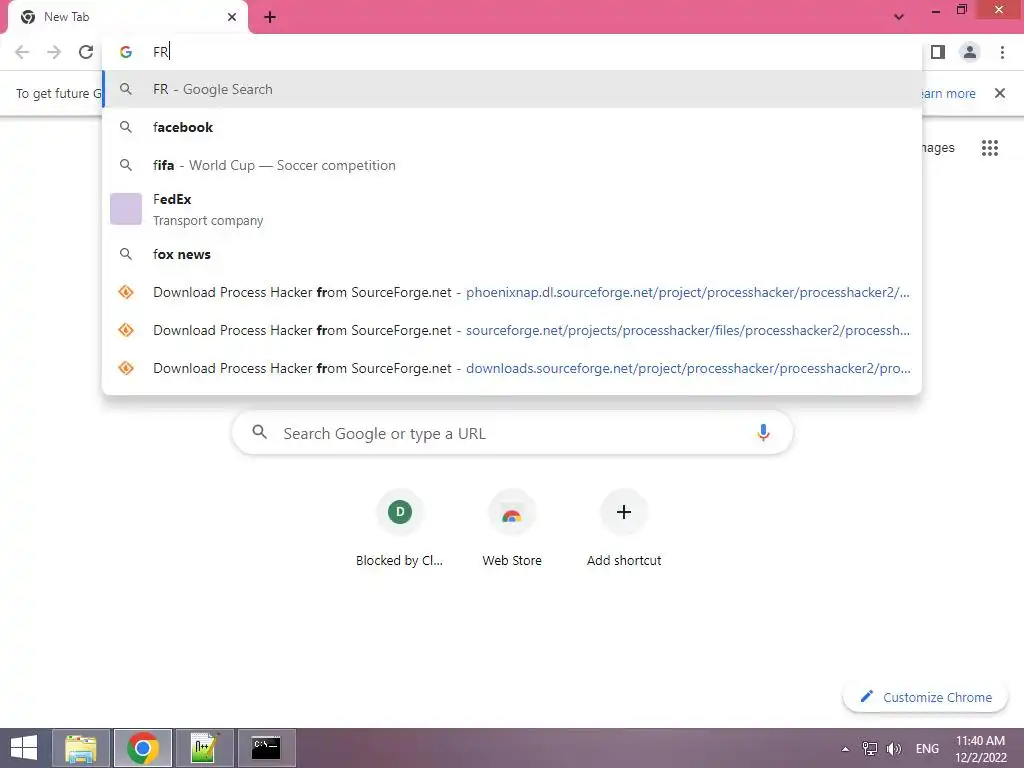The height and width of the screenshot is (768, 1024).
Task: Click the magnifier icon in the Google search box
Action: pyautogui.click(x=260, y=432)
